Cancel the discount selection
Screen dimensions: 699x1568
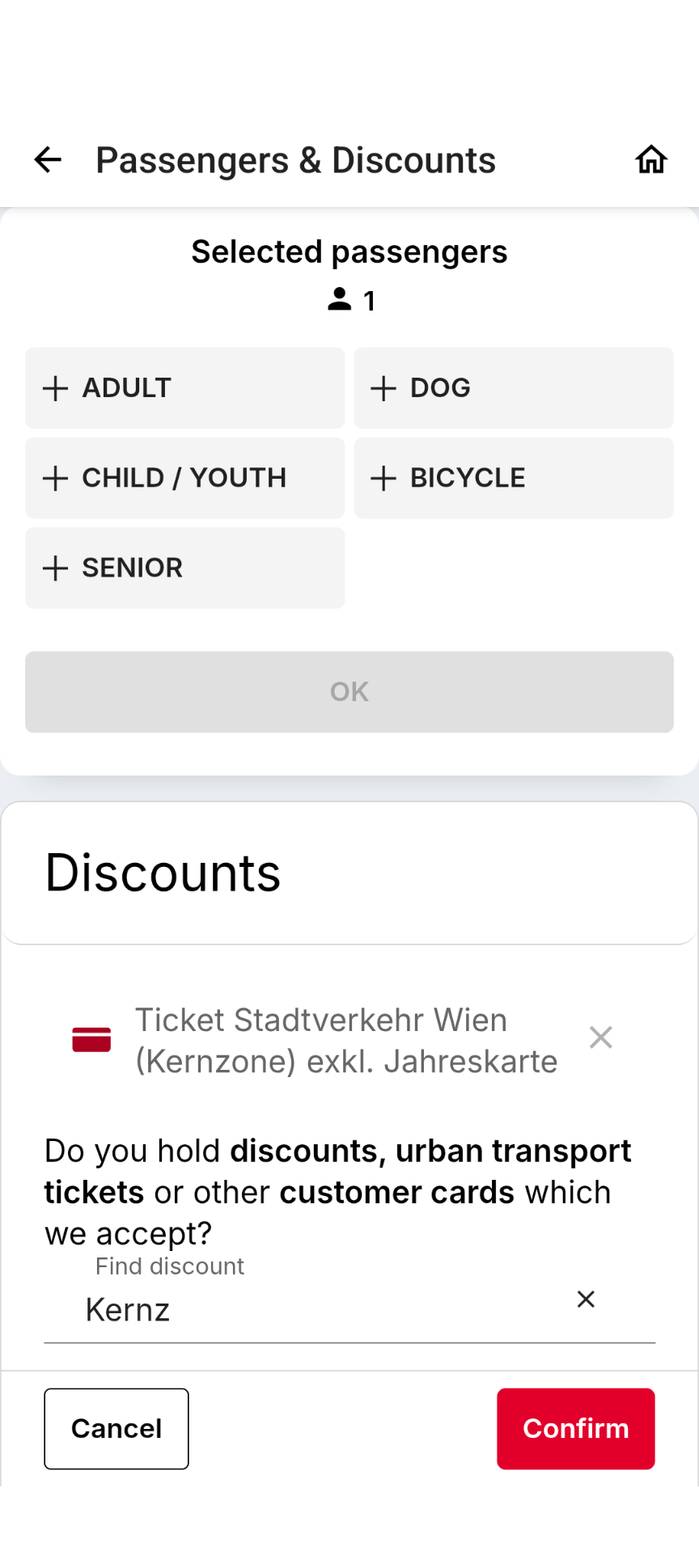point(116,1429)
